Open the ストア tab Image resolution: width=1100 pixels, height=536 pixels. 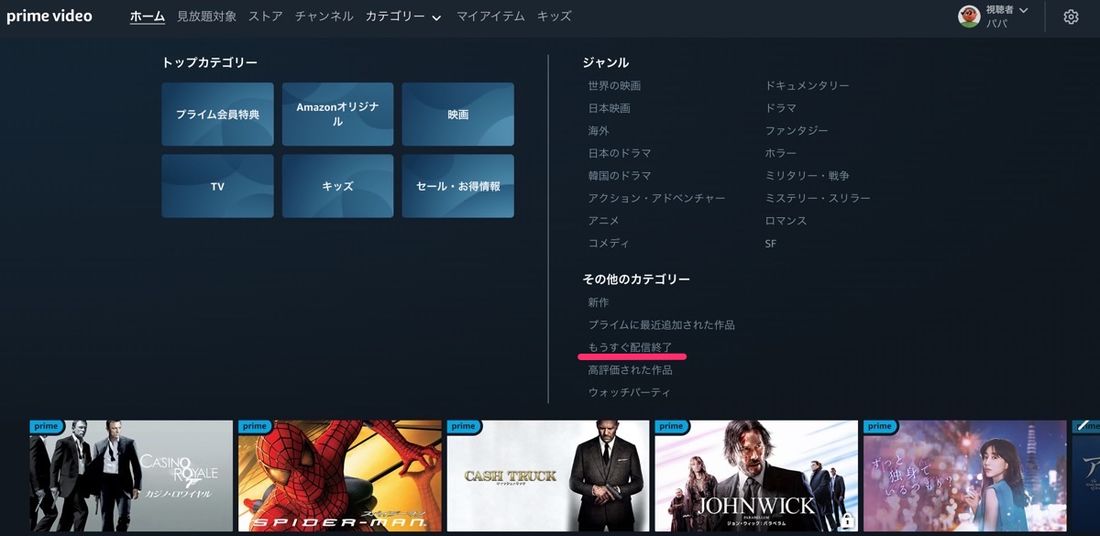tap(265, 16)
